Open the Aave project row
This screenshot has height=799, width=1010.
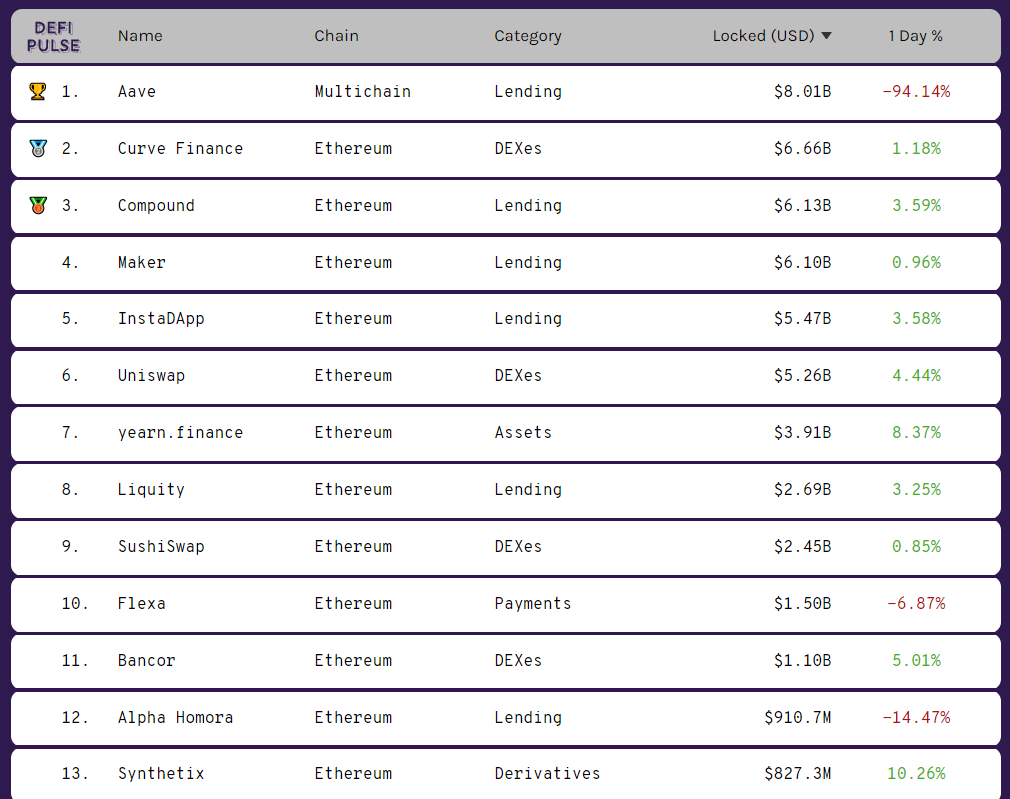pyautogui.click(x=506, y=92)
